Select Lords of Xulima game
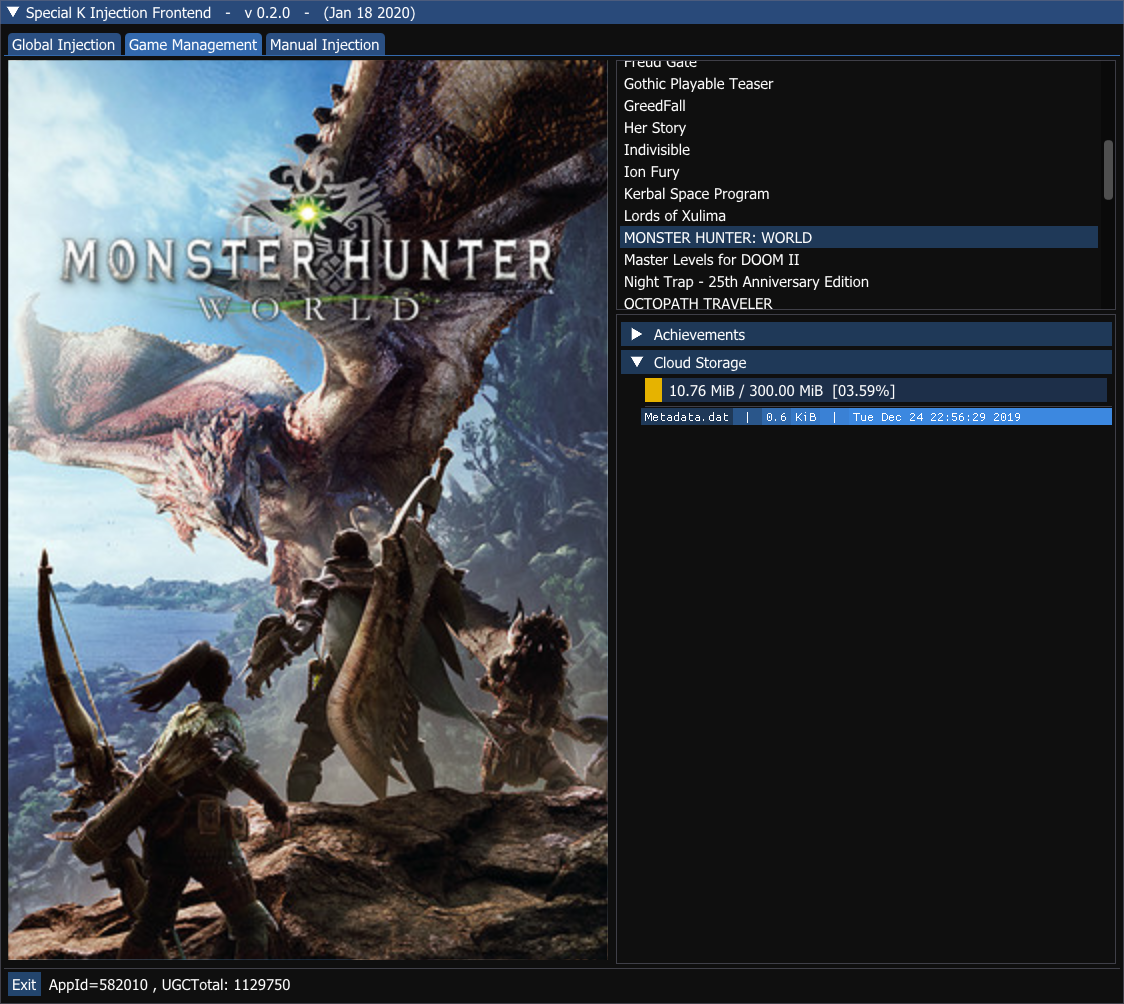The image size is (1124, 1004). click(x=674, y=216)
